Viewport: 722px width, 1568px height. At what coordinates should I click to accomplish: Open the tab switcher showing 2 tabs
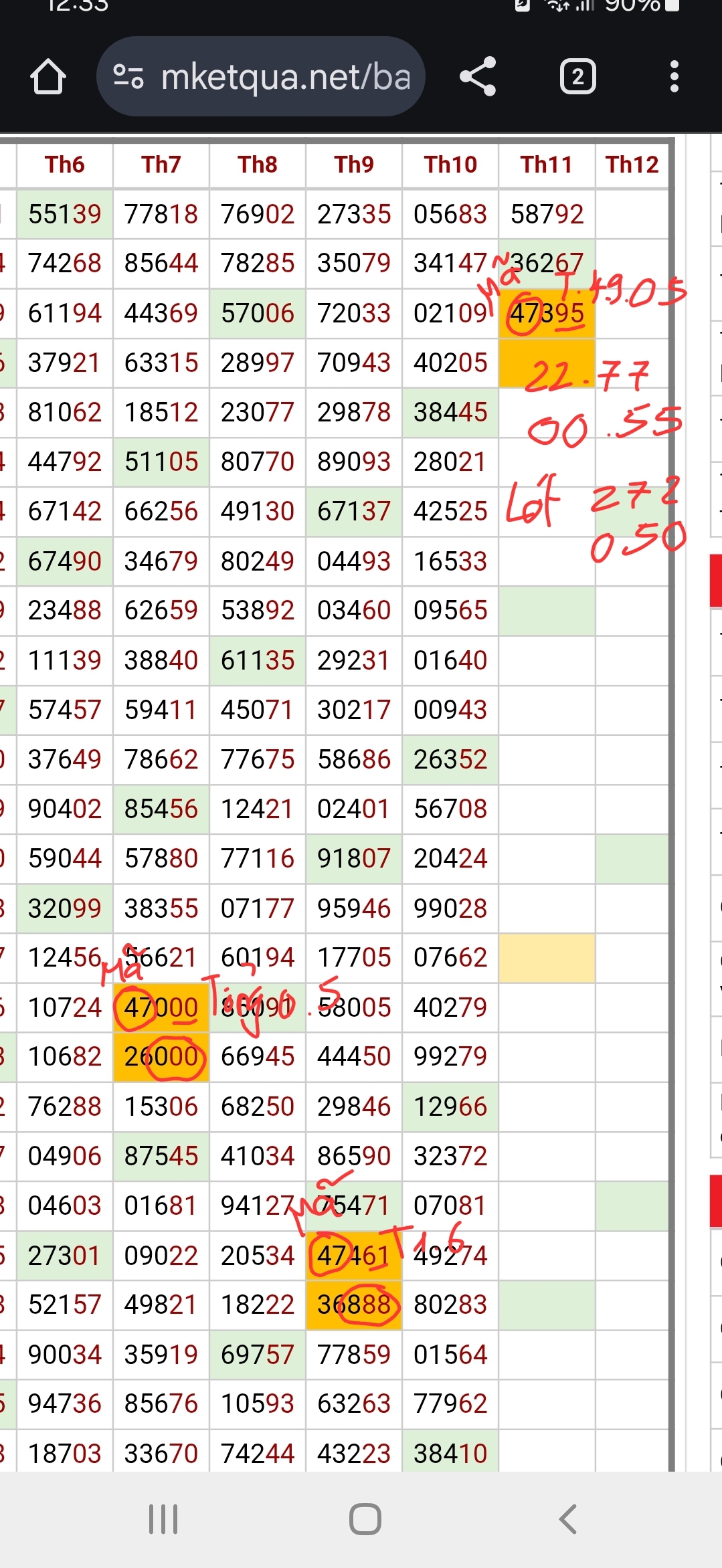tap(577, 77)
